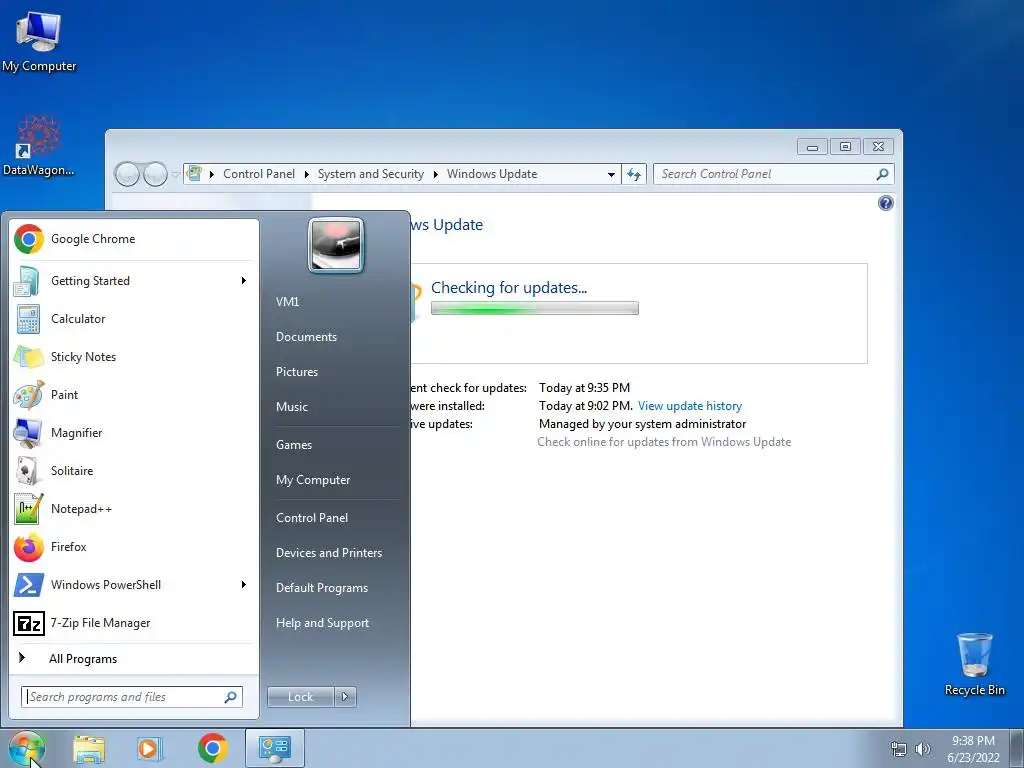This screenshot has height=768, width=1024.
Task: Open Help and Support
Action: (x=322, y=623)
